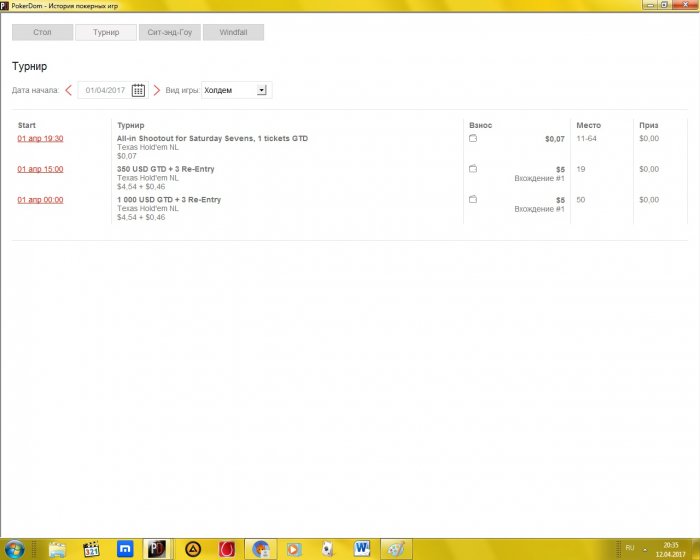
Task: Open ticket icon for All-in Shootout tournament
Action: [473, 138]
